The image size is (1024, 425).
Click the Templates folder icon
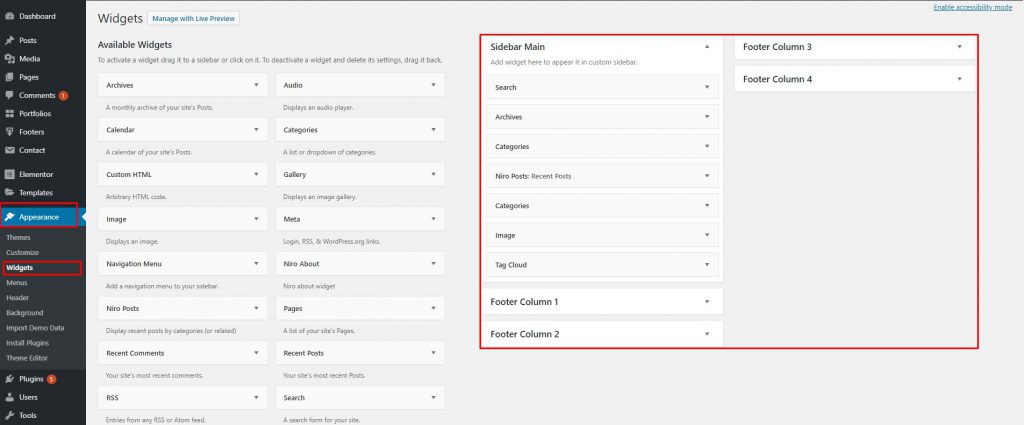(9, 193)
